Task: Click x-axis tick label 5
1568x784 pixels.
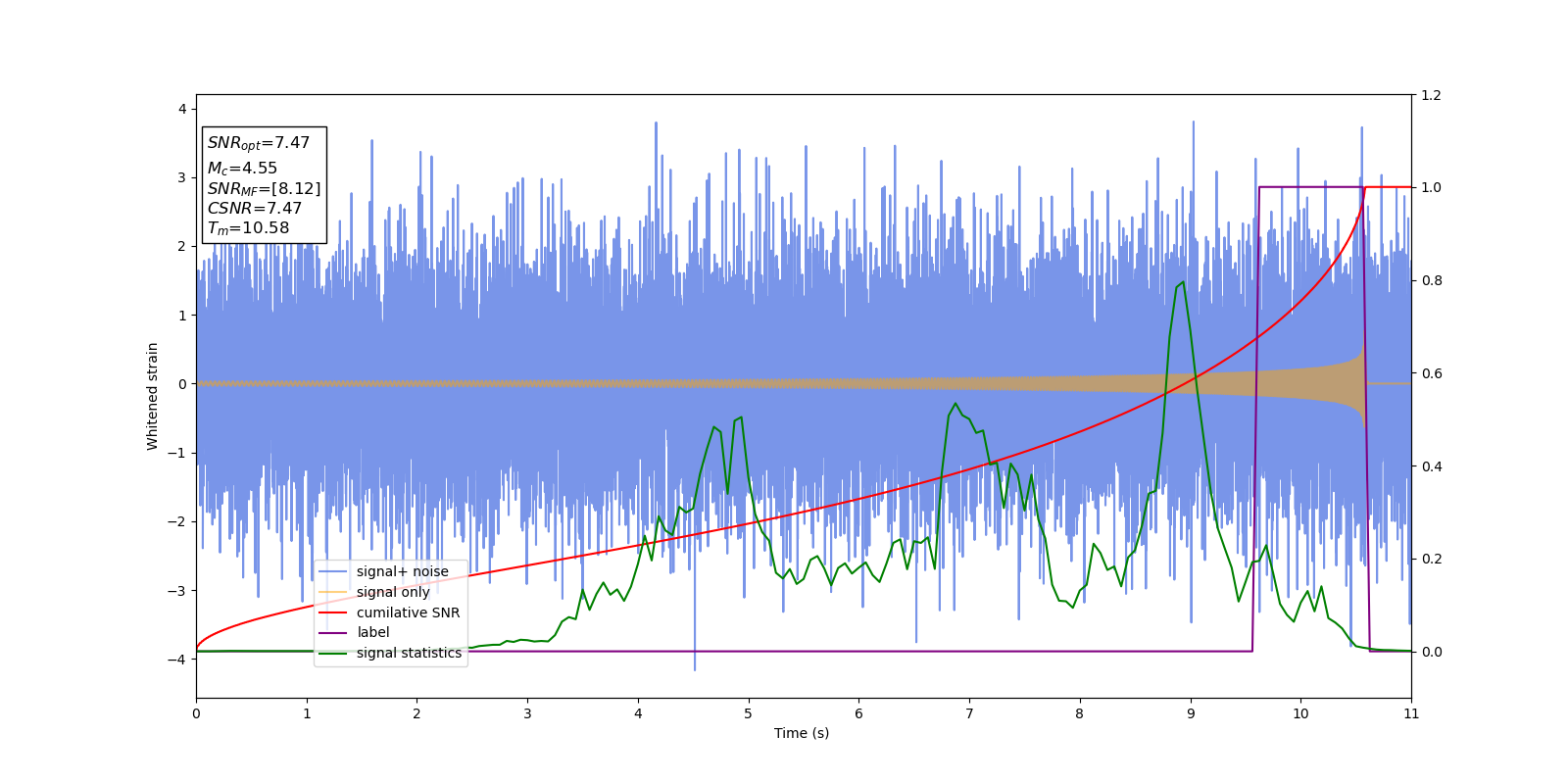Action: 749,713
